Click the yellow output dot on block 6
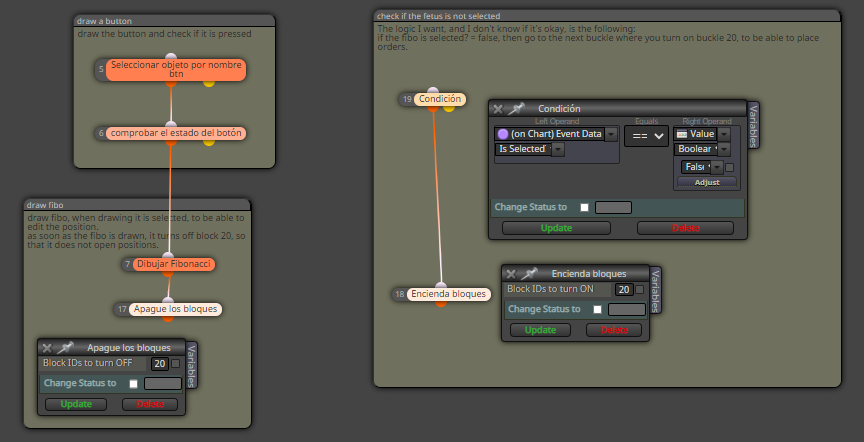 coord(208,142)
